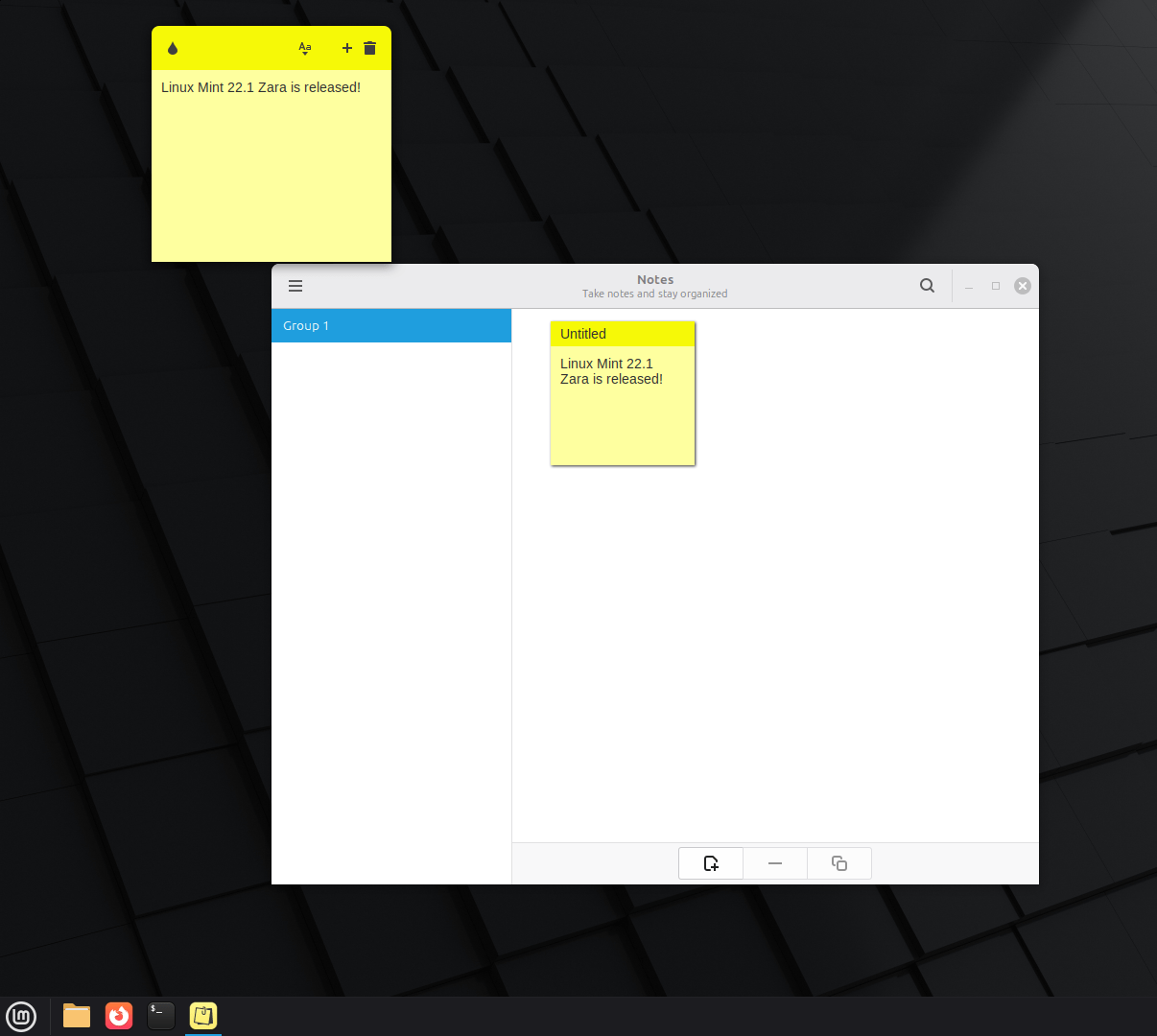Viewport: 1157px width, 1036px height.
Task: Add a new sticky note with plus icon
Action: click(347, 48)
